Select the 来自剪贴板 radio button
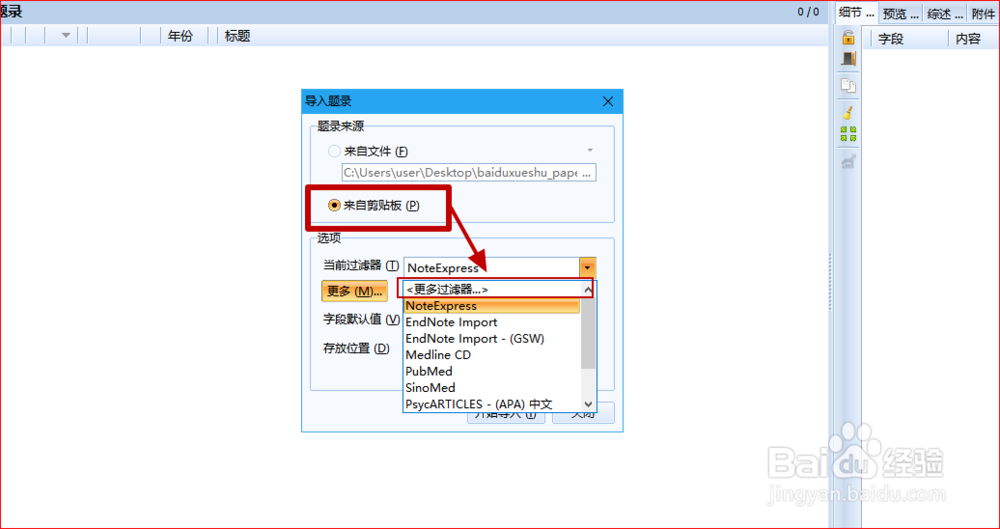1000x529 pixels. click(334, 205)
